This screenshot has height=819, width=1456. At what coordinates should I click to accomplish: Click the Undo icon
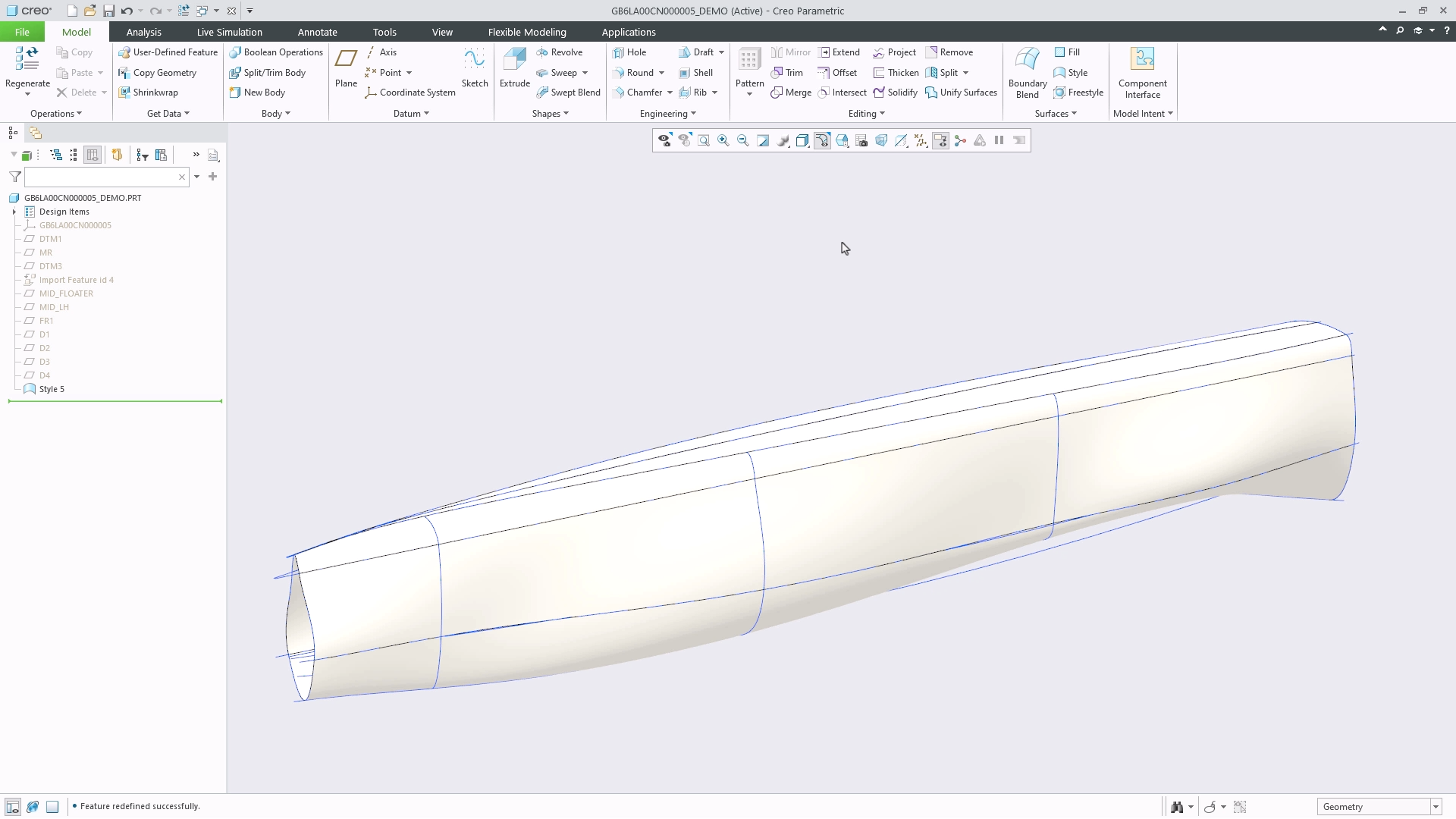click(127, 11)
